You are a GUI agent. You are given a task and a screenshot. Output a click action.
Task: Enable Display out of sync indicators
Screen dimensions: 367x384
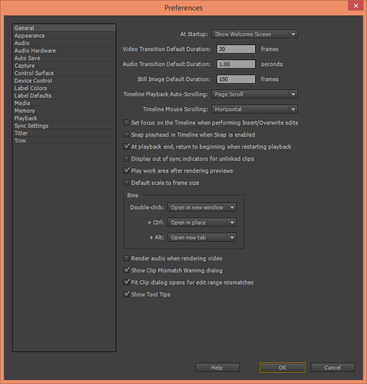point(126,159)
